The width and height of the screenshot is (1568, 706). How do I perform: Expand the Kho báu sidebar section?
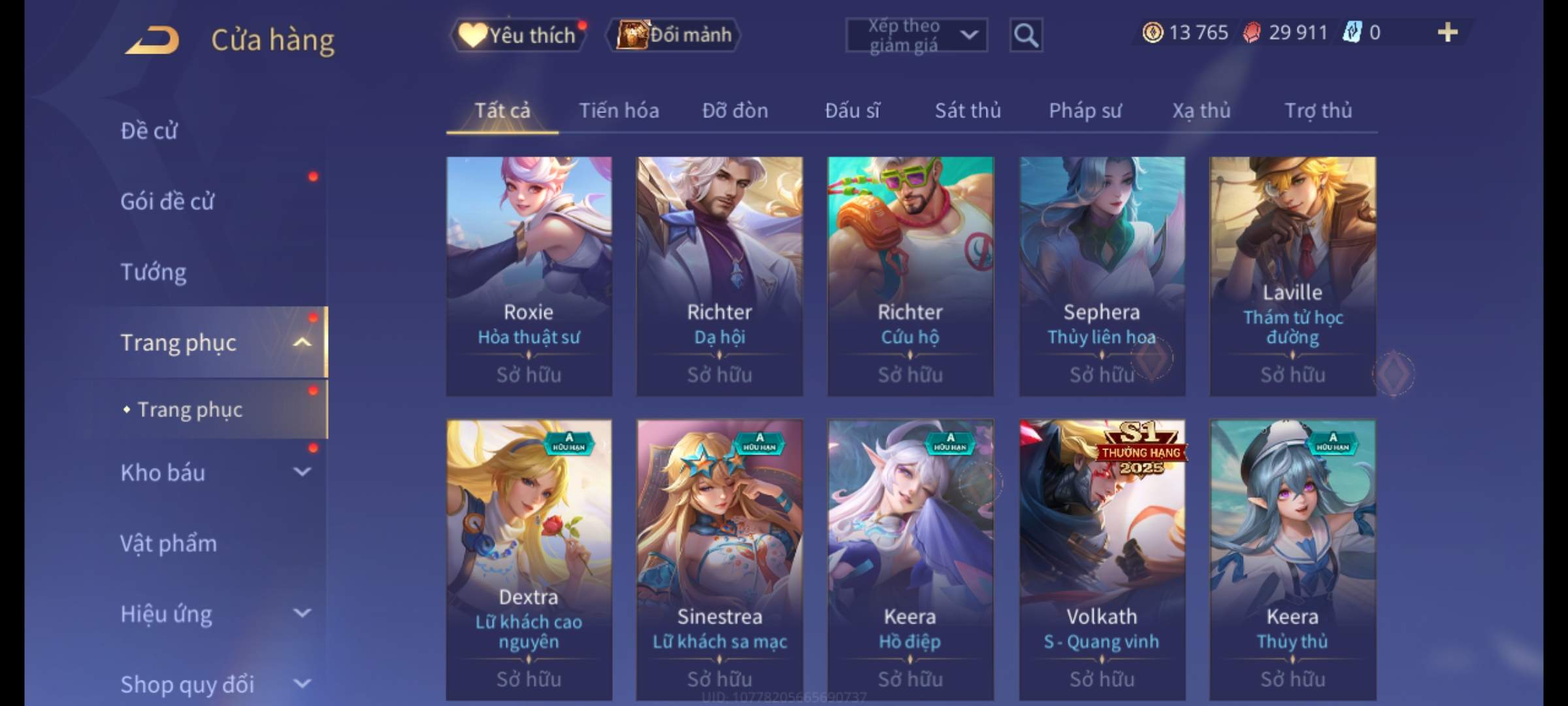pos(302,471)
